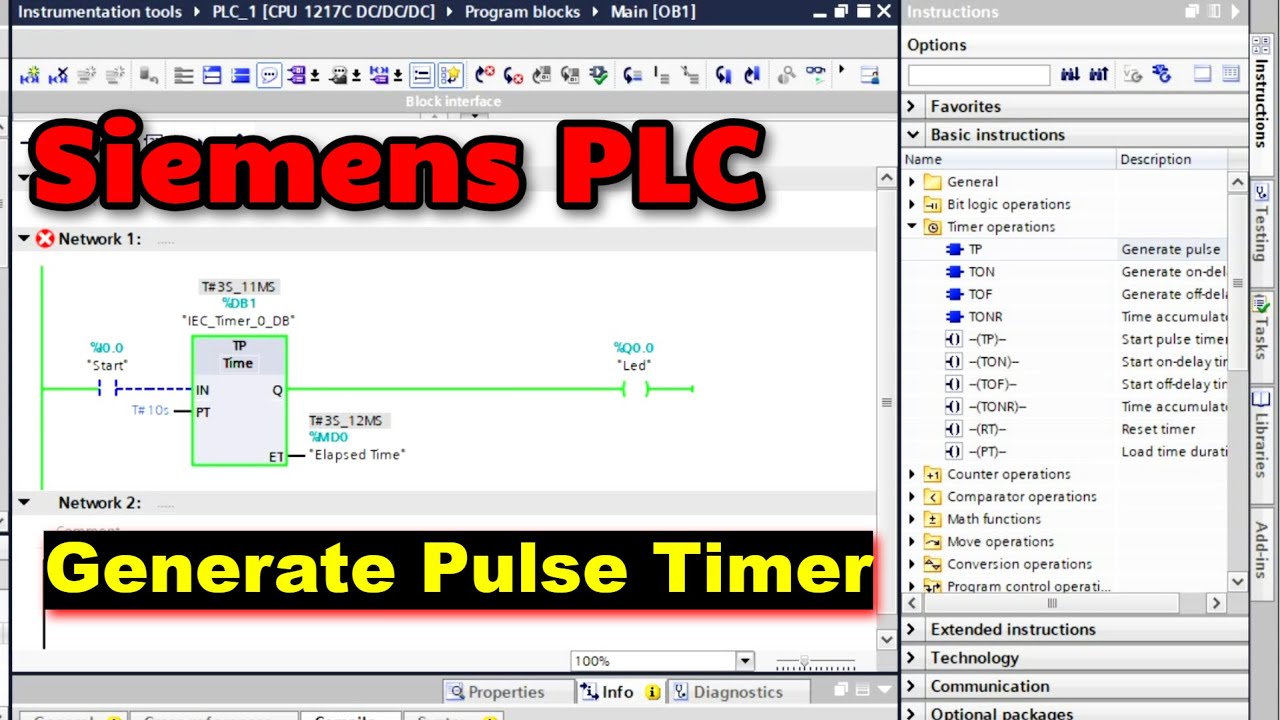Expand Comparator operations folder
1280x720 pixels.
point(911,497)
